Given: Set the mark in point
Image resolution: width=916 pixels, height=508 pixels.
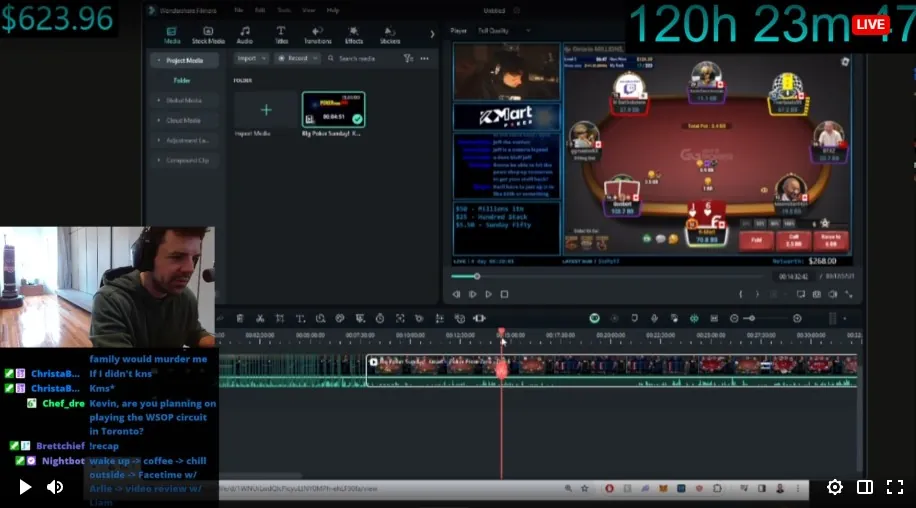Looking at the screenshot, I should (741, 294).
